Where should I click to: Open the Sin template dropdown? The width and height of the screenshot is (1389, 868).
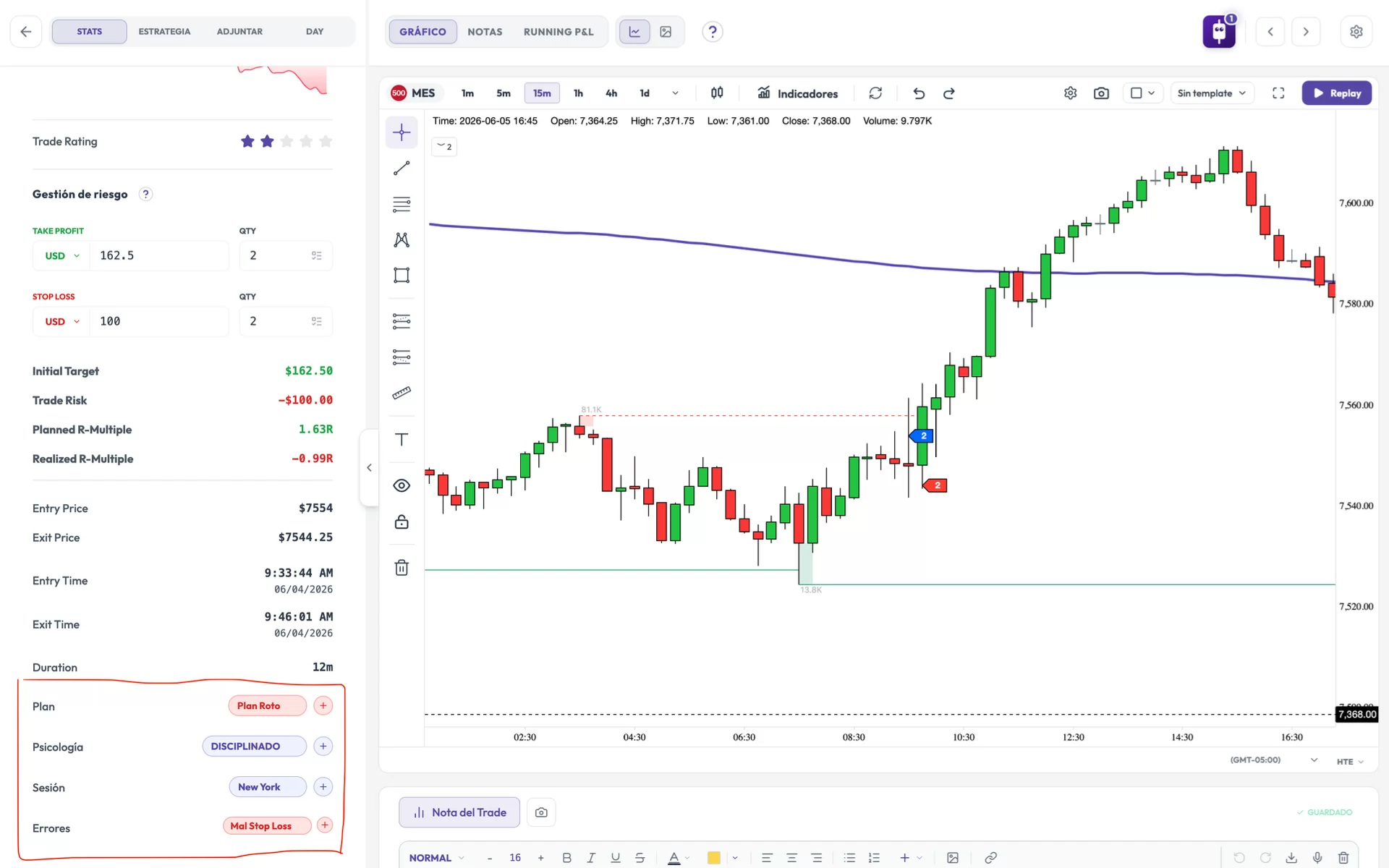[x=1212, y=93]
